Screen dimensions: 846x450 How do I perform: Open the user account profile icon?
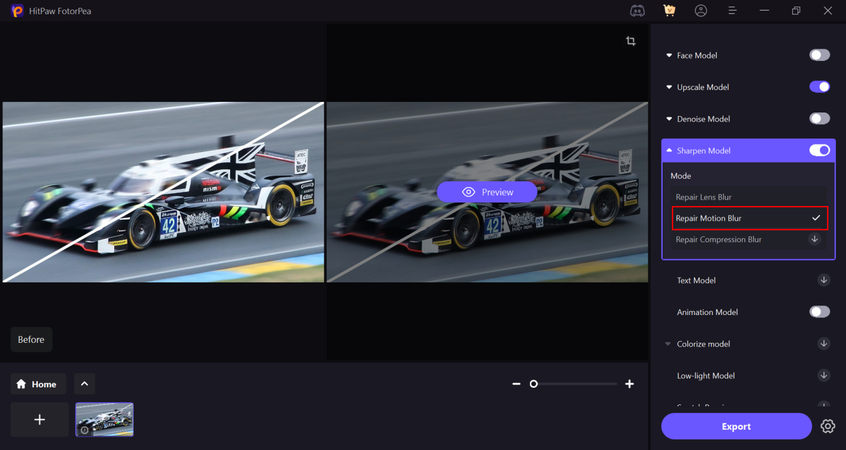point(701,11)
